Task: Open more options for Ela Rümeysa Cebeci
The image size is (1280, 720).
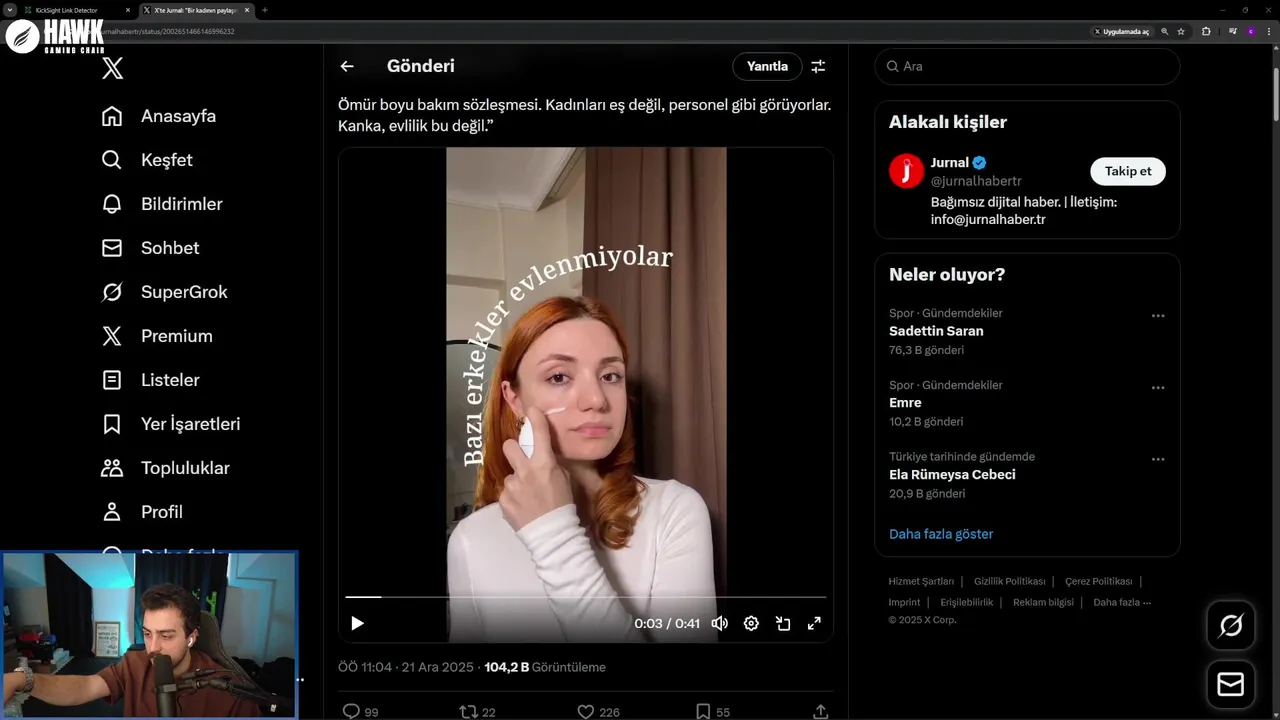Action: pos(1158,460)
